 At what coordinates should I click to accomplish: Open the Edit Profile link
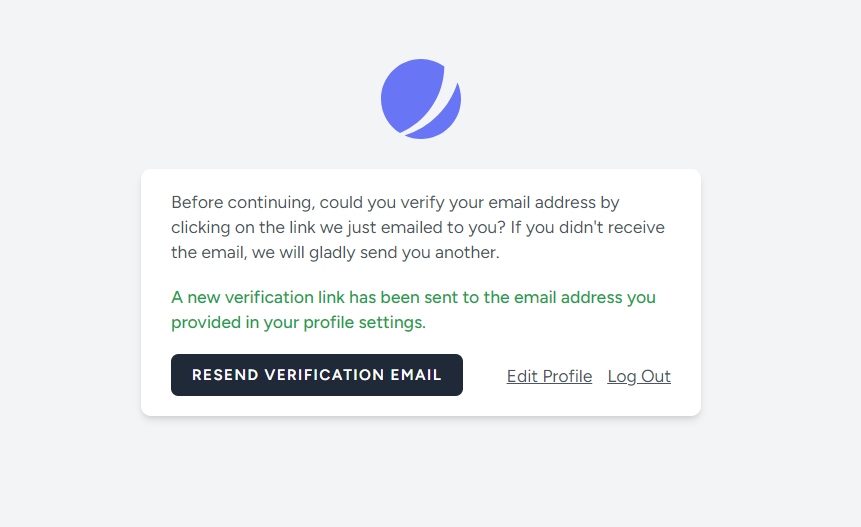coord(549,376)
